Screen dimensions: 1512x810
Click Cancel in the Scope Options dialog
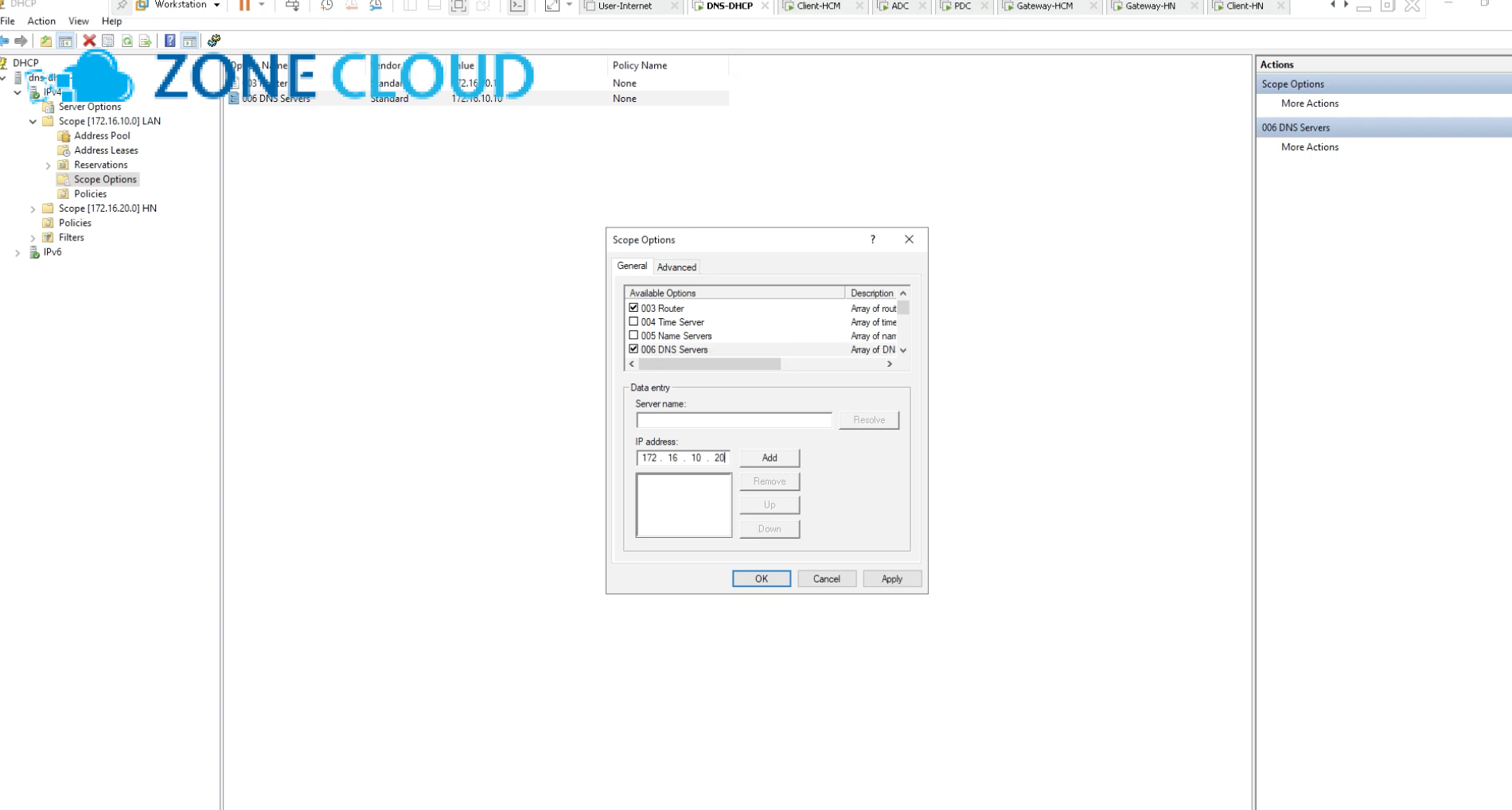(827, 578)
